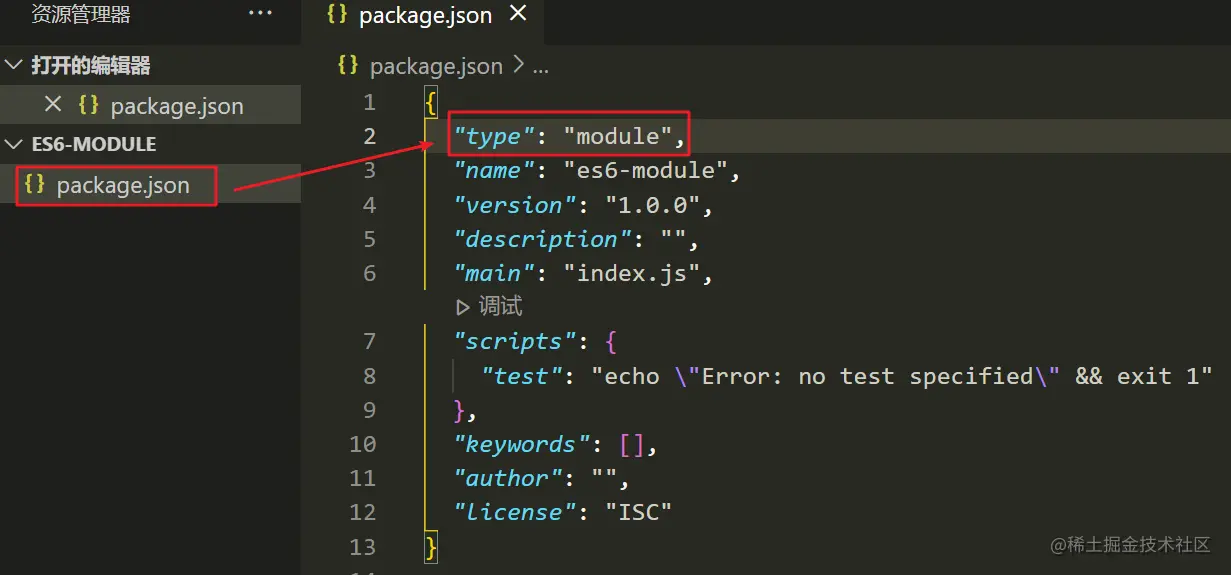
Task: Click the echo command string on line 8
Action: tap(902, 376)
